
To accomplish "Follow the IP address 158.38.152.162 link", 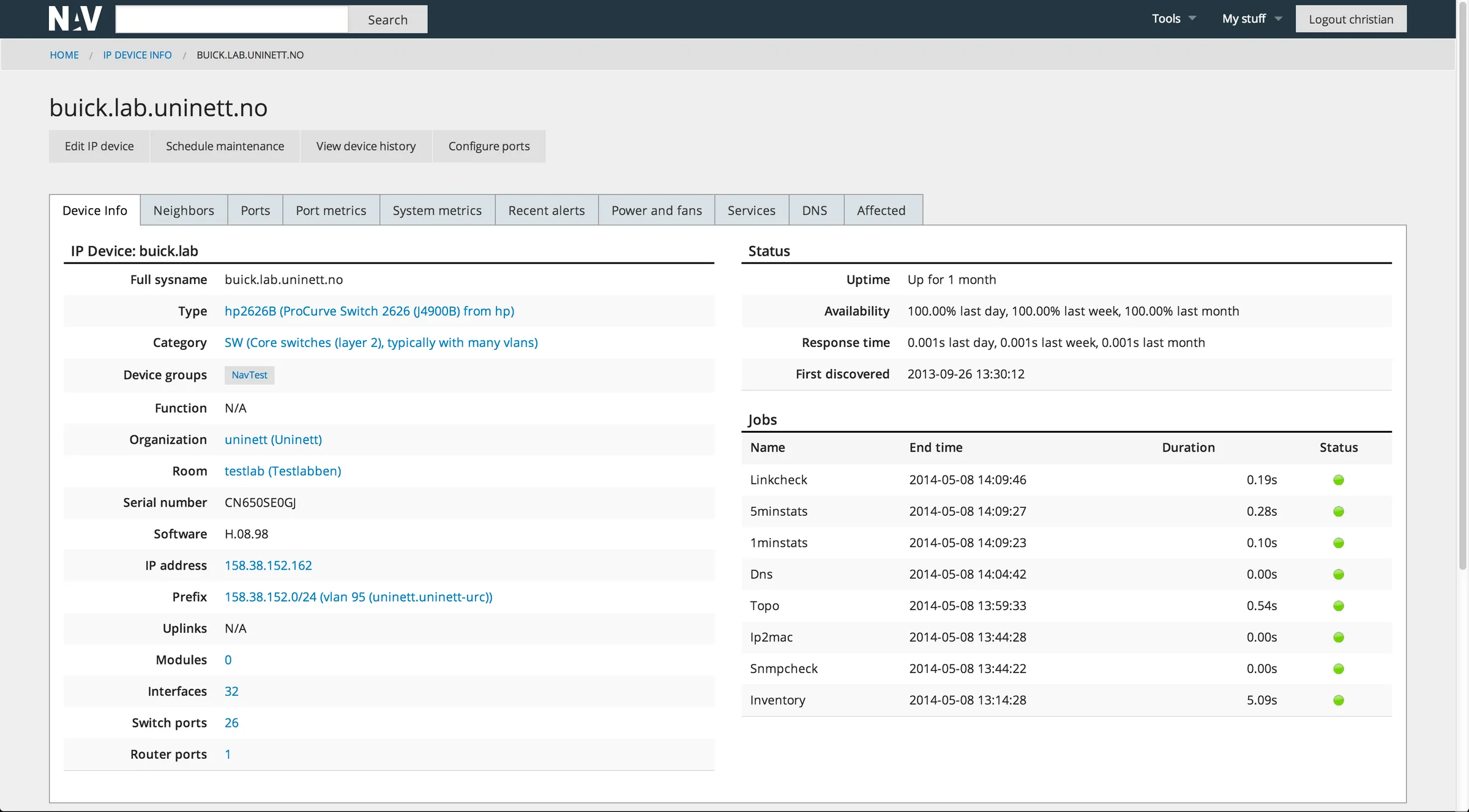I will click(267, 565).
